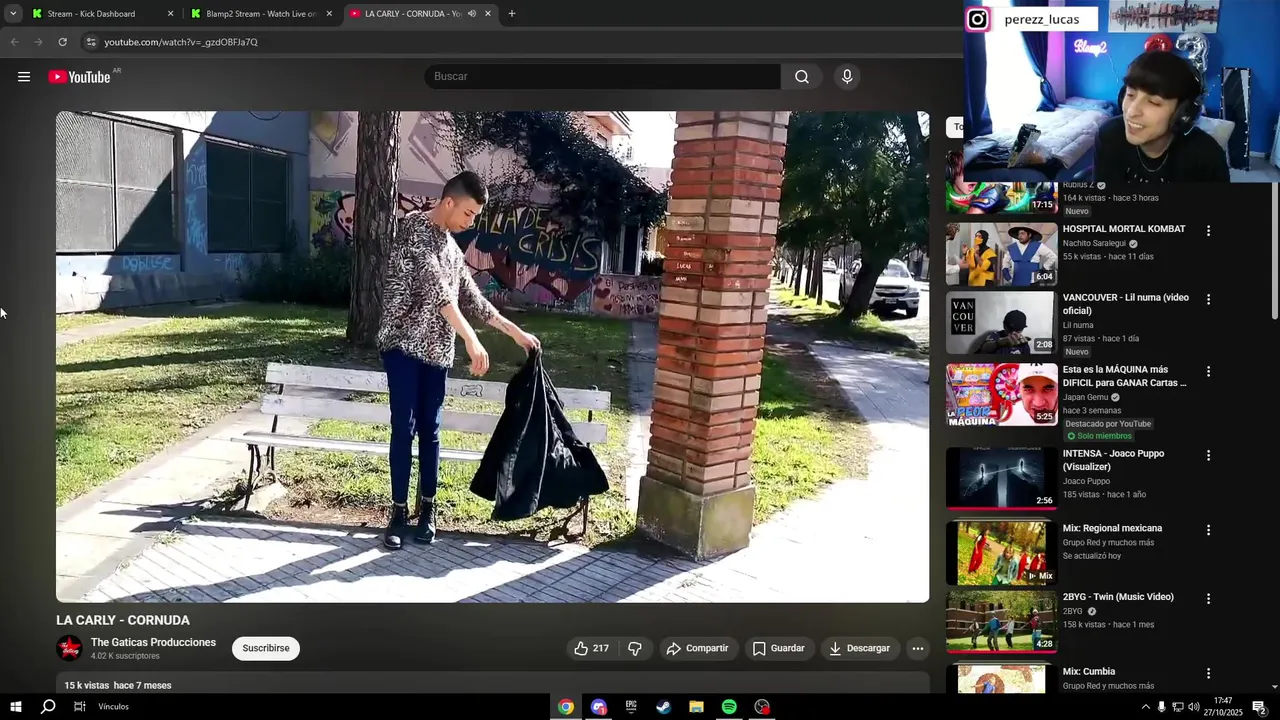Dislike the video with the thumbs down
1280x720 pixels.
(635, 648)
